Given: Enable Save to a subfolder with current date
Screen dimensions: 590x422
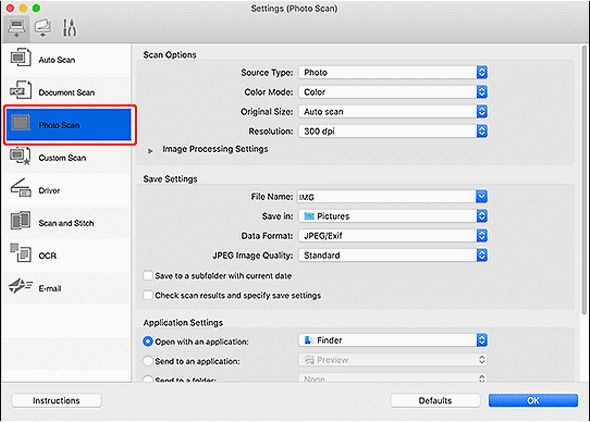Looking at the screenshot, I should pos(148,276).
